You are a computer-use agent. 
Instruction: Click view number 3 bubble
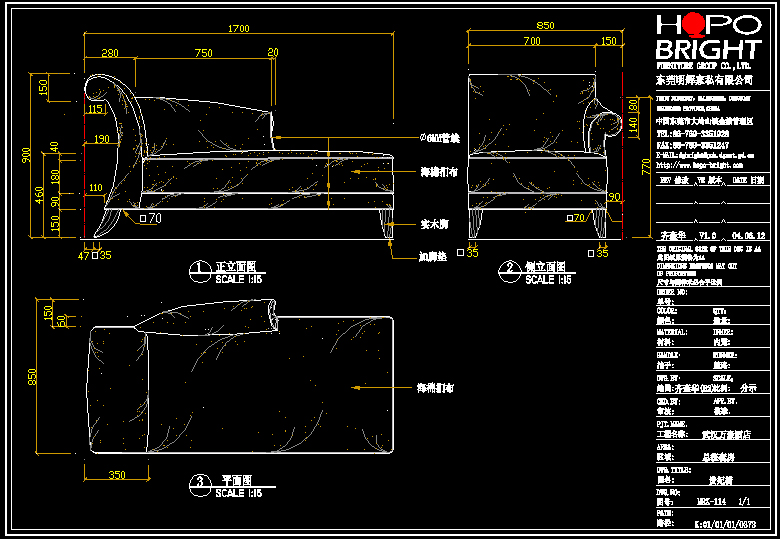[x=200, y=485]
